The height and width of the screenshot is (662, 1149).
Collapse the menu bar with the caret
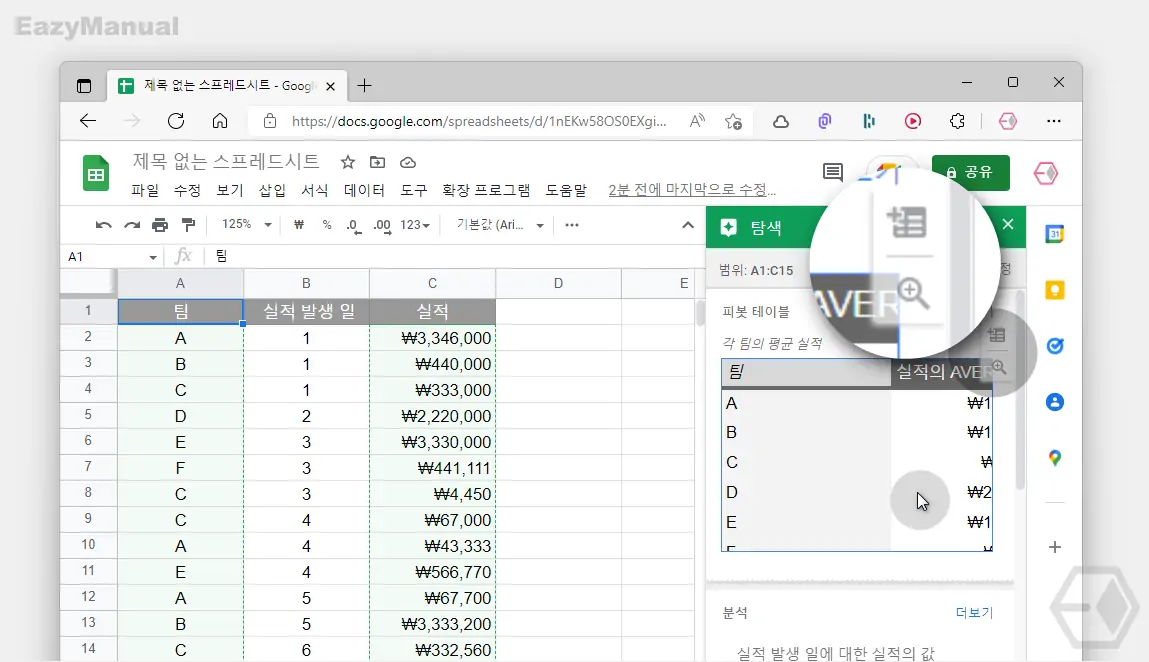point(687,225)
